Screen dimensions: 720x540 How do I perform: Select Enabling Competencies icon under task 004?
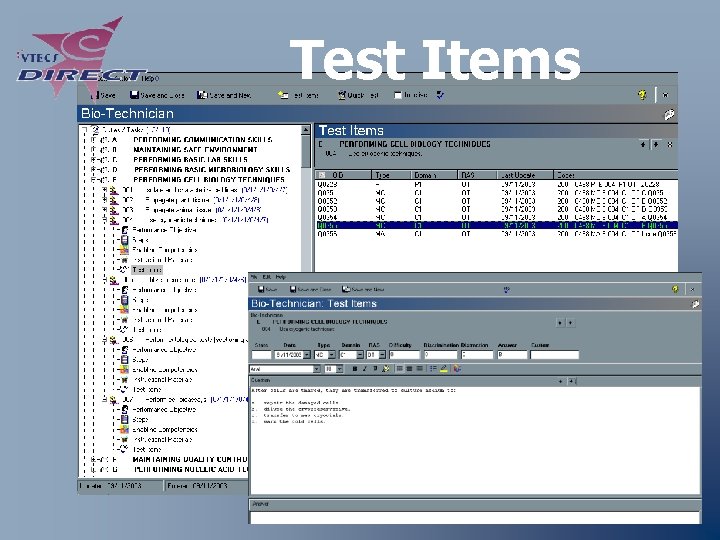(124, 250)
